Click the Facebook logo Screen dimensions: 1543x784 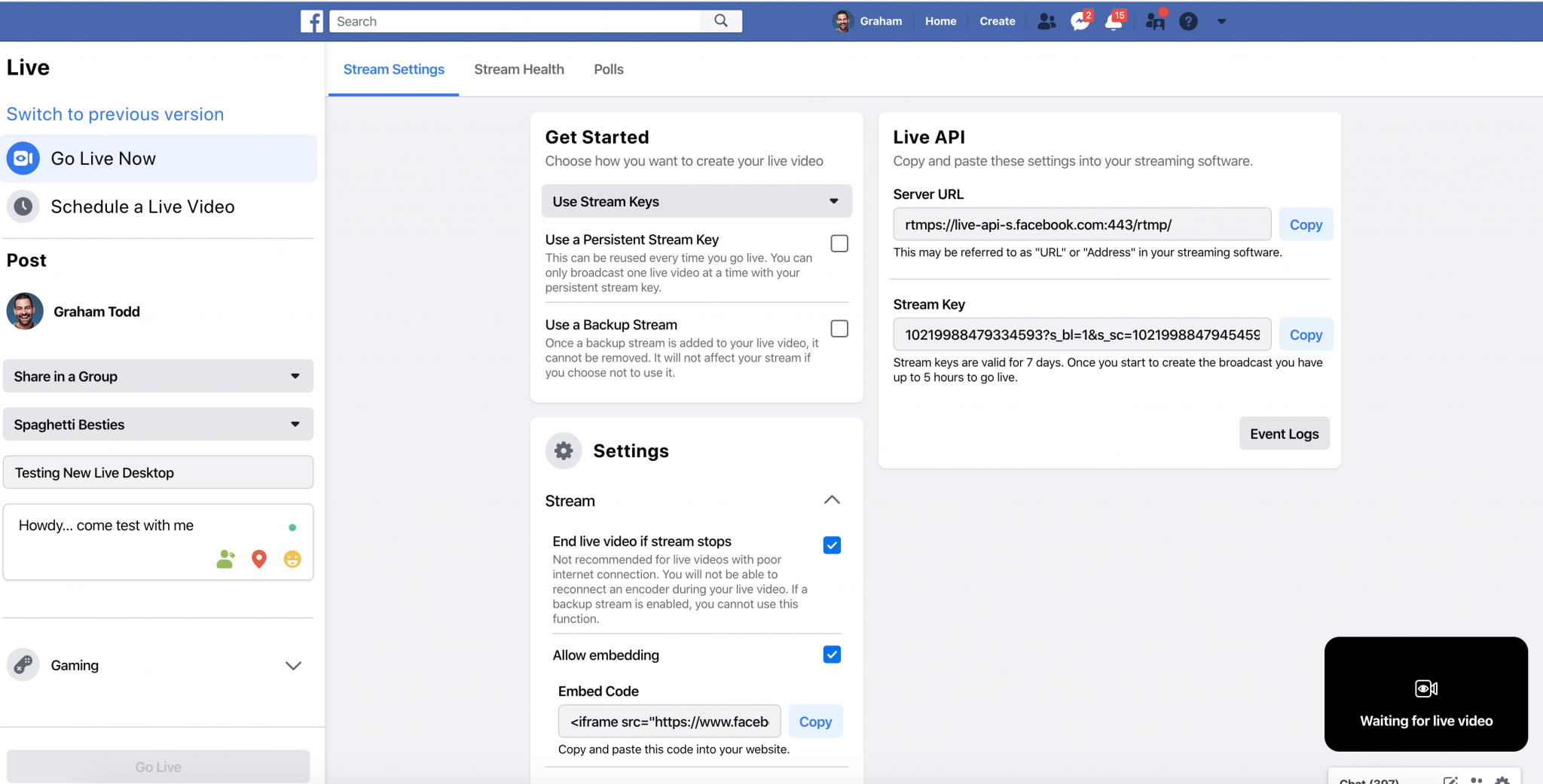coord(311,20)
